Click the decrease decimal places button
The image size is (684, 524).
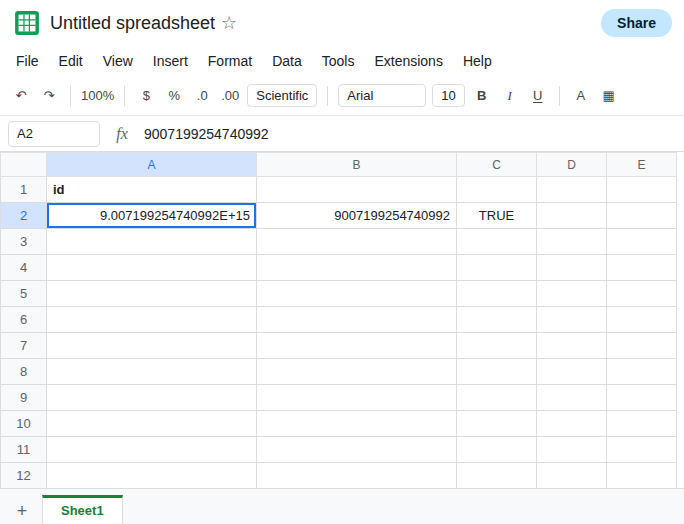[202, 96]
